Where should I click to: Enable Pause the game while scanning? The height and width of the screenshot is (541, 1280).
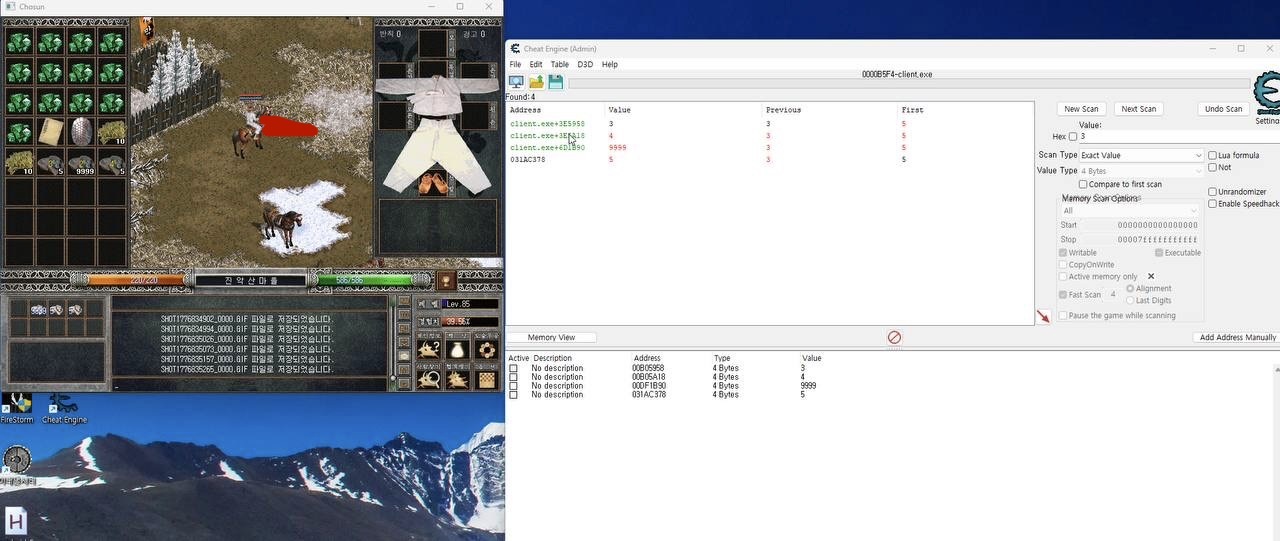click(1063, 316)
